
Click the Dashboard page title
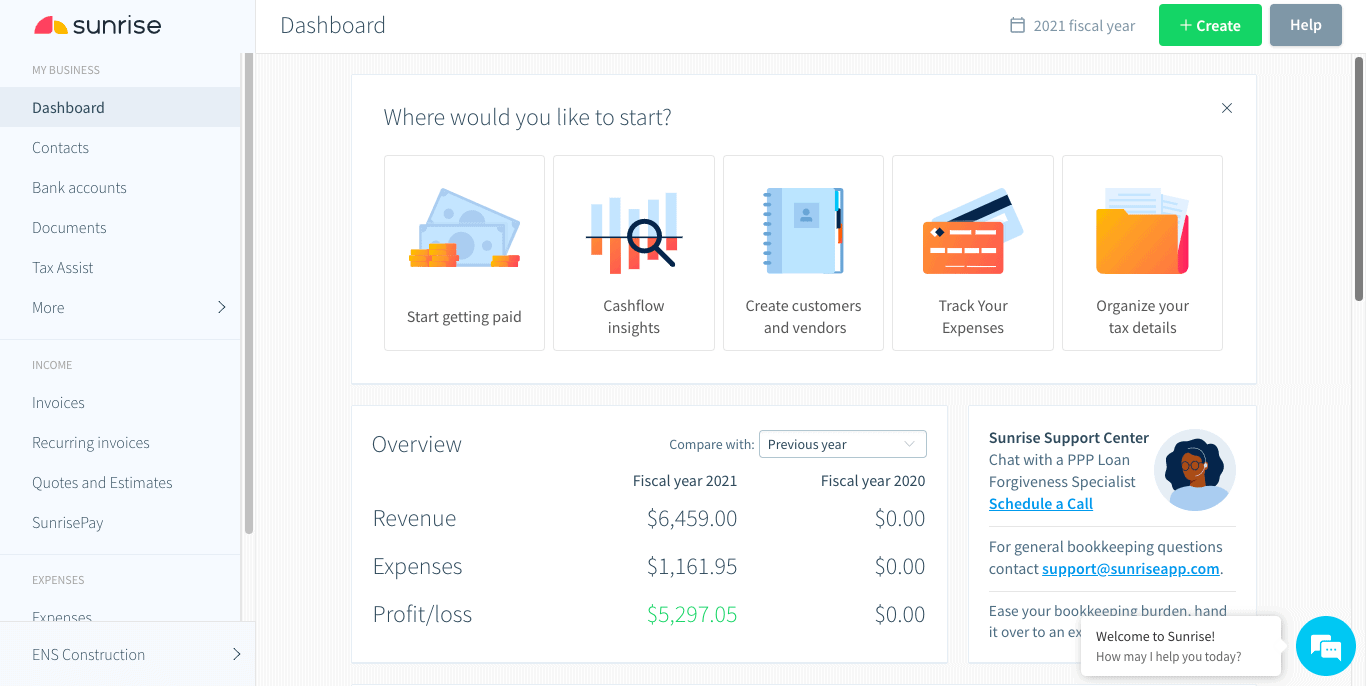(x=333, y=26)
